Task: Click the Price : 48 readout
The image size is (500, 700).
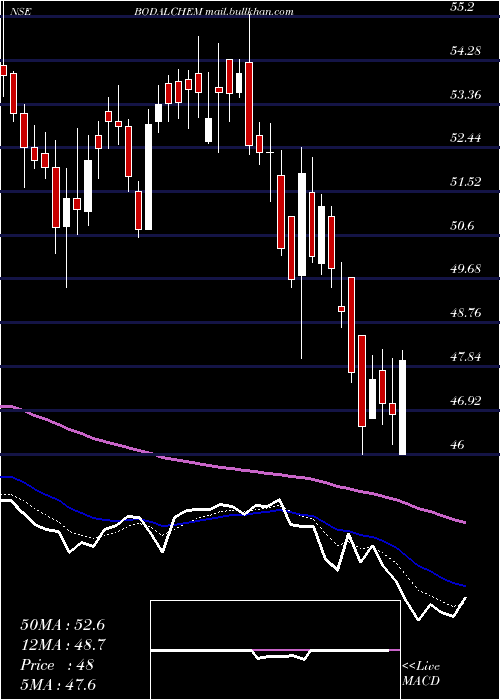Action: pyautogui.click(x=57, y=665)
